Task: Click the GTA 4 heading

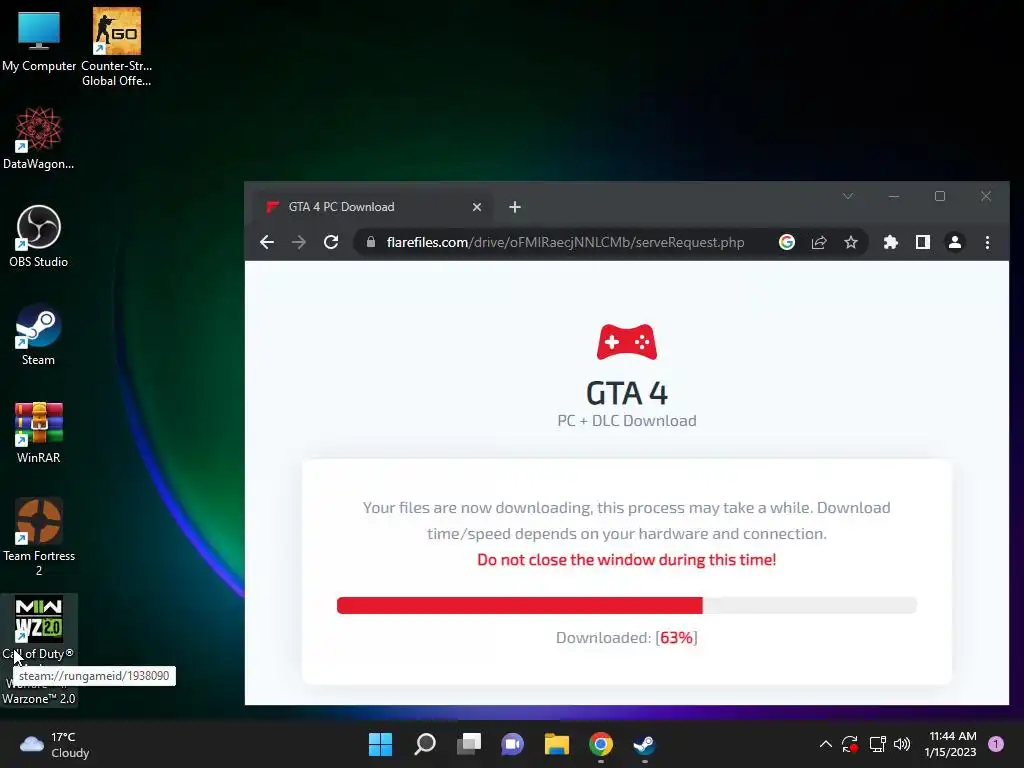Action: 627,393
